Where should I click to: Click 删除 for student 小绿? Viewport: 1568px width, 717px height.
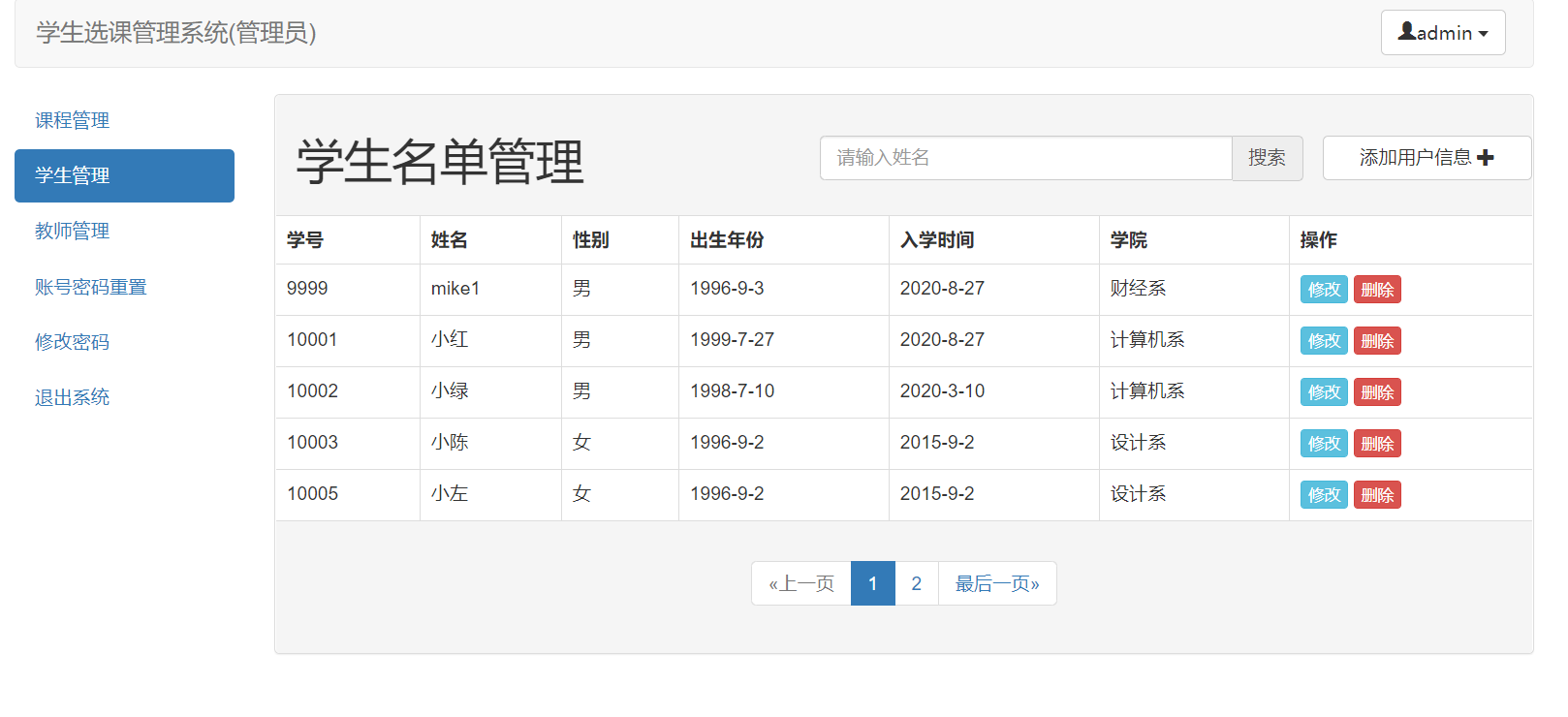coord(1377,392)
